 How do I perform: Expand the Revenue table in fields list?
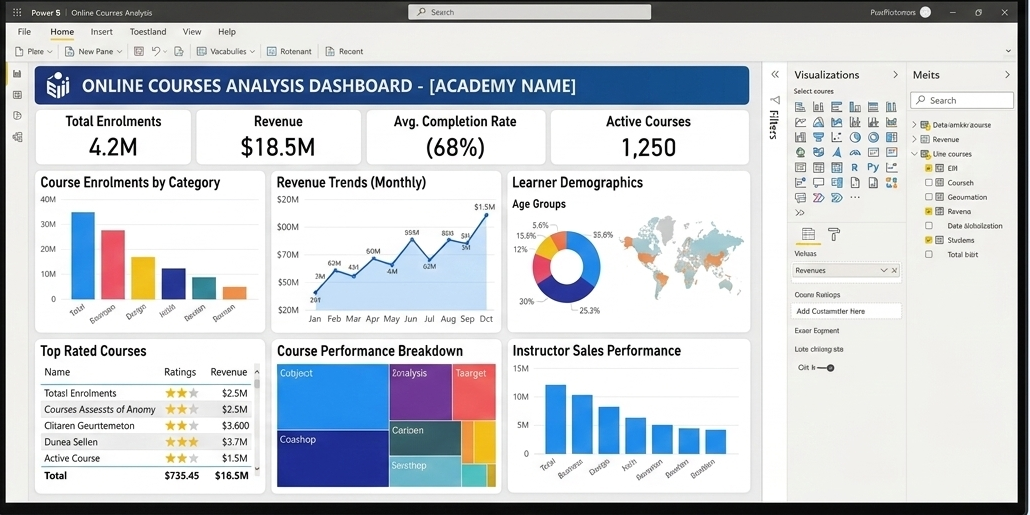click(x=915, y=140)
